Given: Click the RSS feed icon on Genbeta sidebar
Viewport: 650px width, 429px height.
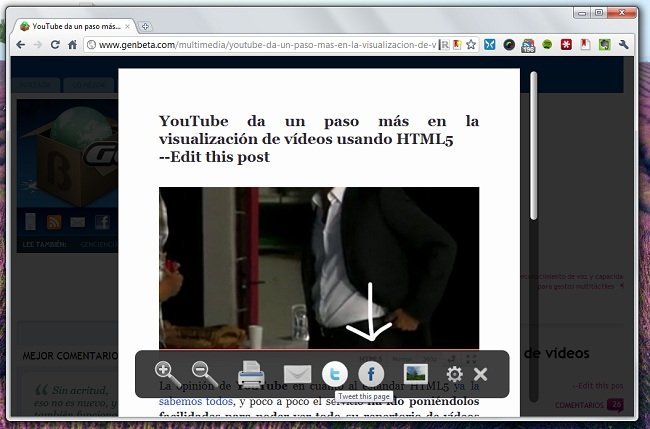Looking at the screenshot, I should coord(54,222).
